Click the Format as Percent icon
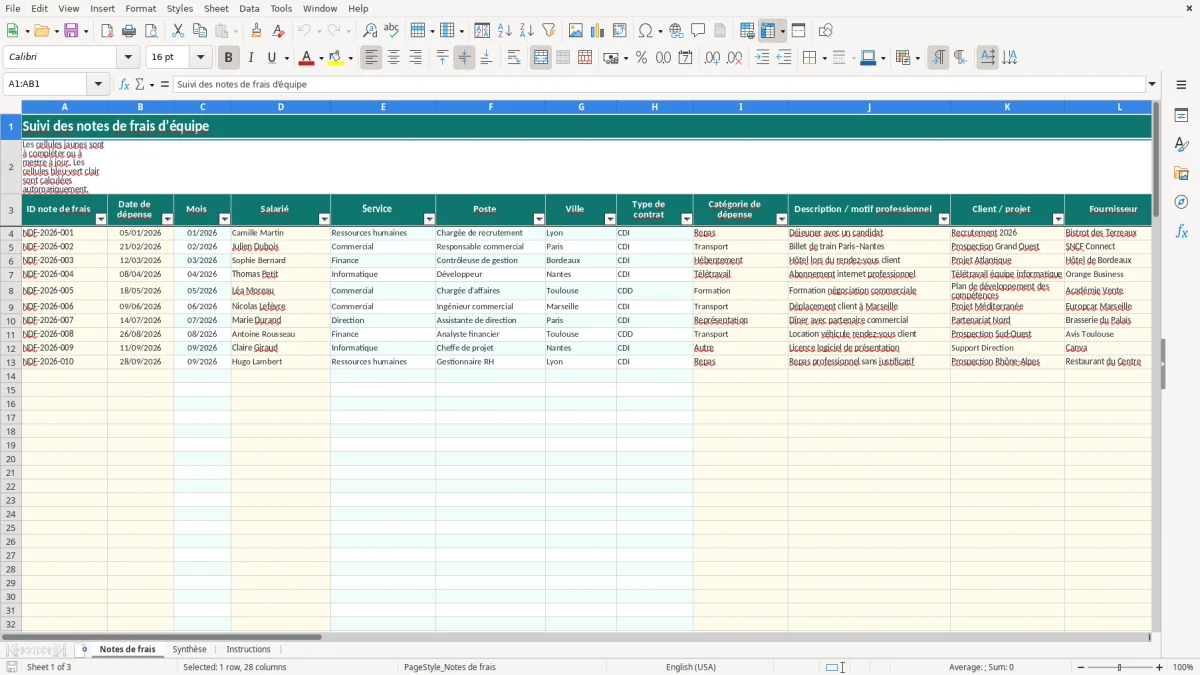This screenshot has width=1200, height=675. (641, 58)
